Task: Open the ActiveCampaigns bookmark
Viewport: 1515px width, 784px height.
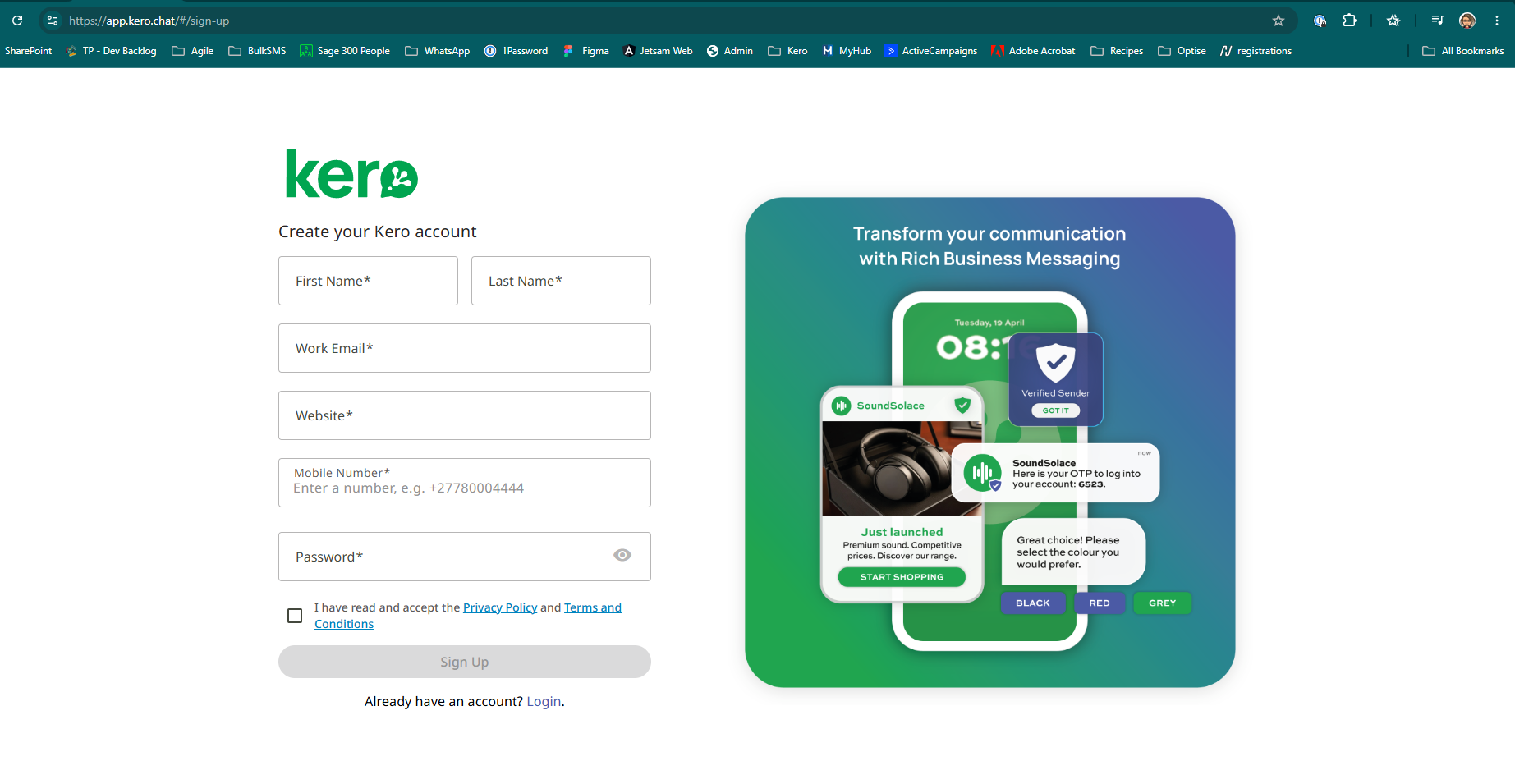Action: 931,51
